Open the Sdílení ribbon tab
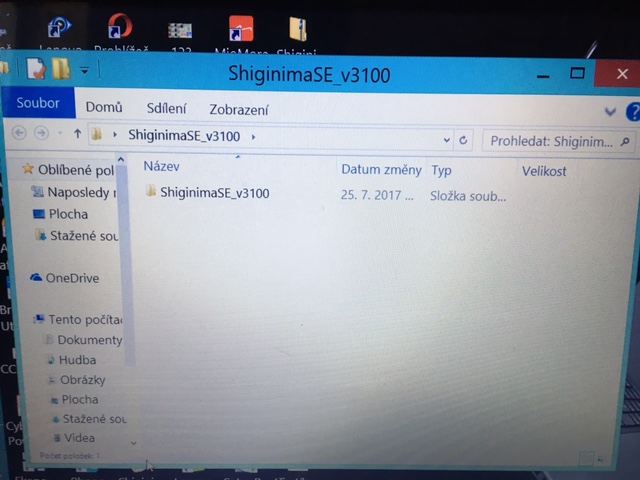The height and width of the screenshot is (480, 640). click(x=166, y=109)
